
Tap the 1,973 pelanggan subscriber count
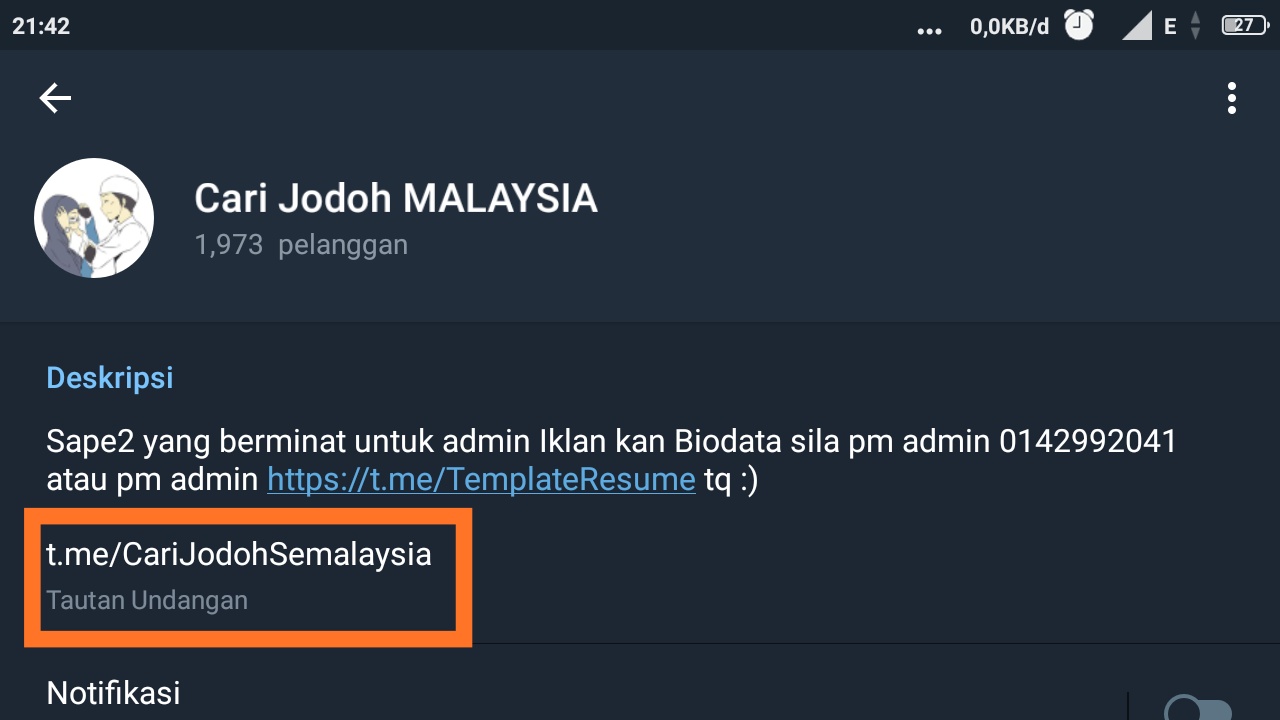301,244
